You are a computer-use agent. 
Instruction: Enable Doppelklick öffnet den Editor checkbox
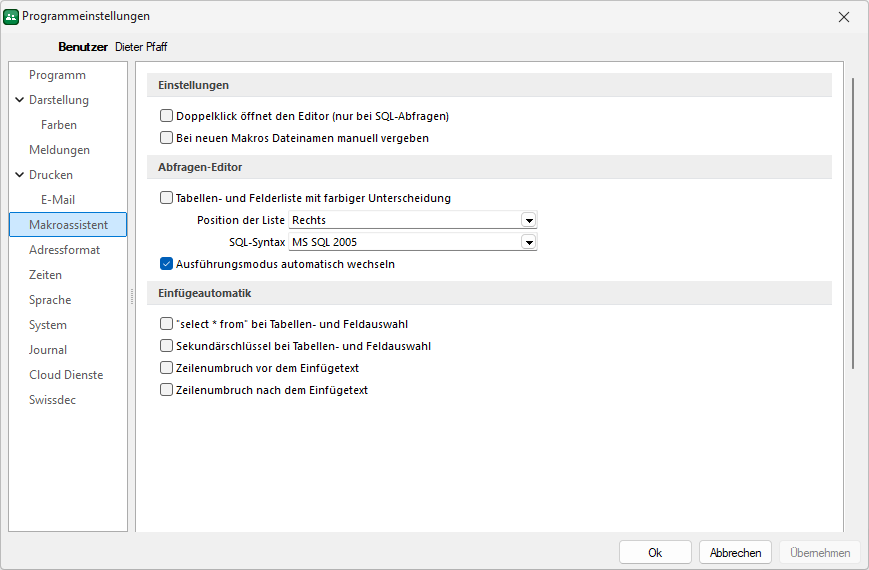click(167, 116)
